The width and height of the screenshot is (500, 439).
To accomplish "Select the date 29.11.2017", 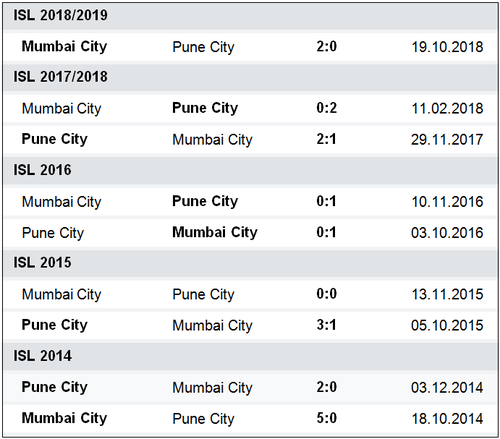I will (x=447, y=140).
